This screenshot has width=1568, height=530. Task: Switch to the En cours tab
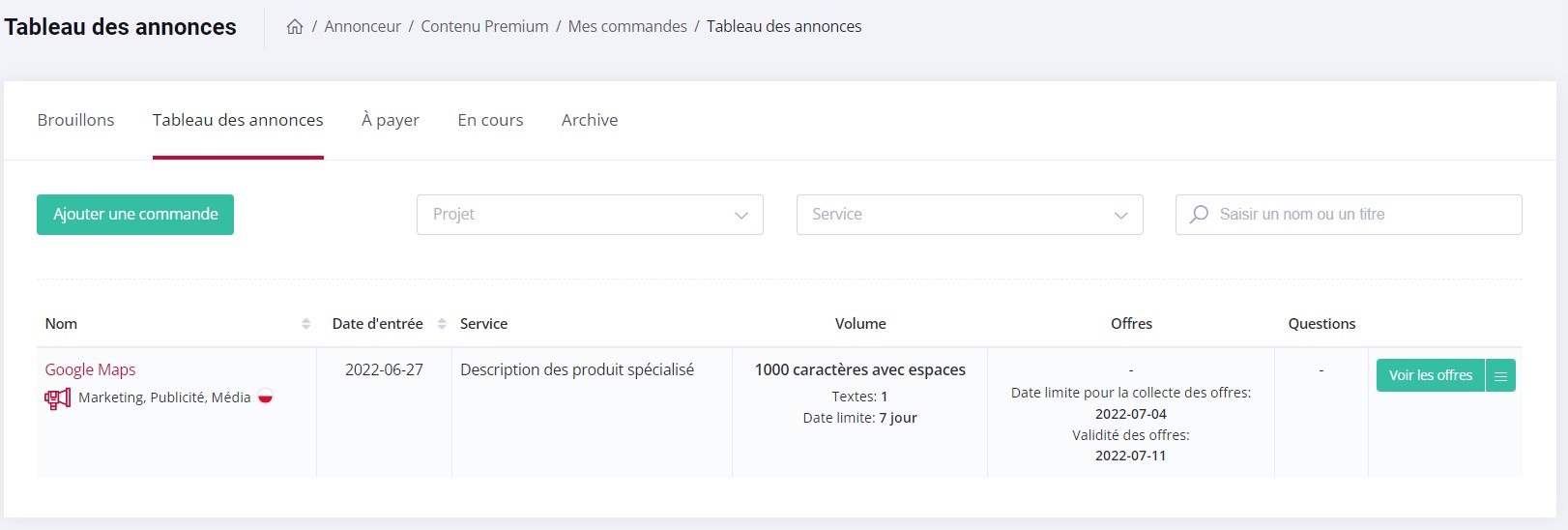[490, 120]
